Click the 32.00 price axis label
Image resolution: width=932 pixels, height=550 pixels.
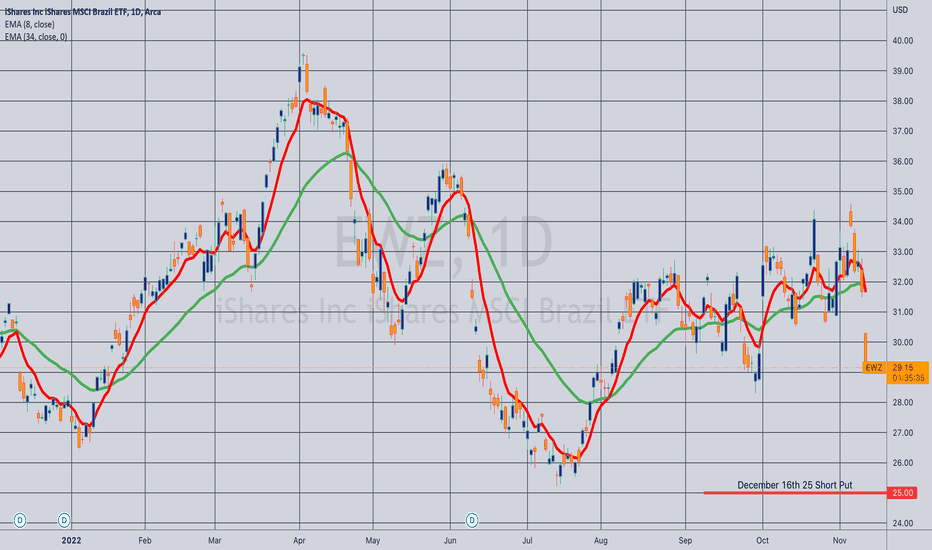[x=902, y=282]
